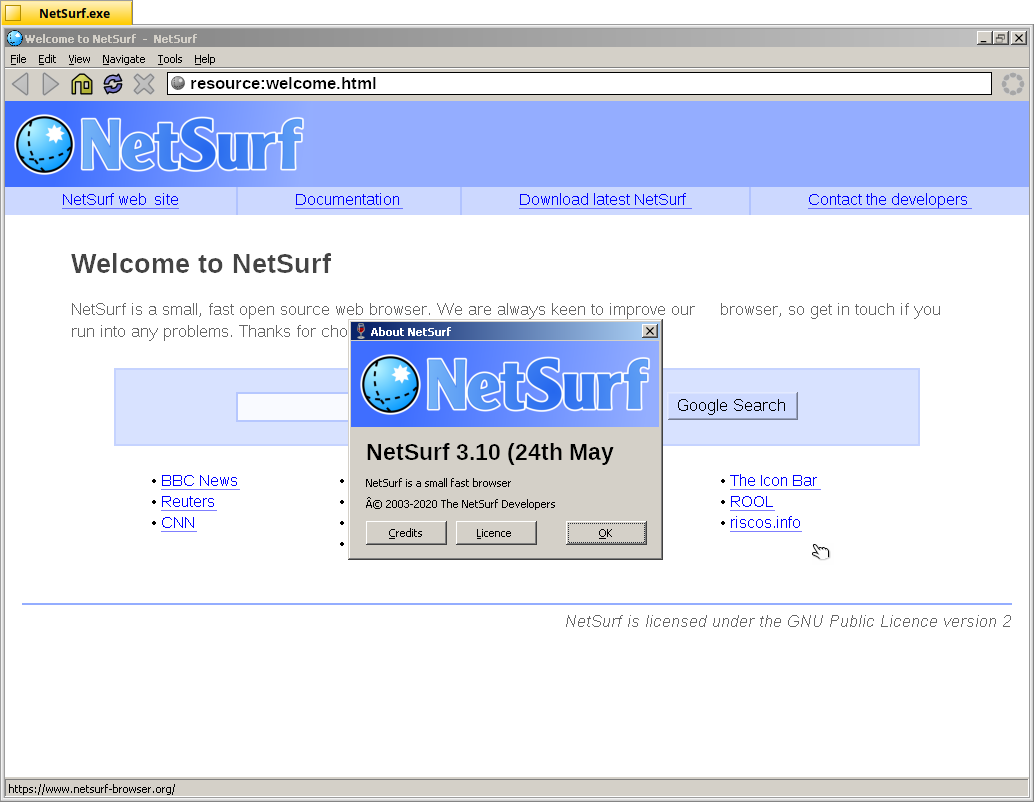Image resolution: width=1034 pixels, height=802 pixels.
Task: Click the Forward navigation arrow
Action: pos(51,84)
